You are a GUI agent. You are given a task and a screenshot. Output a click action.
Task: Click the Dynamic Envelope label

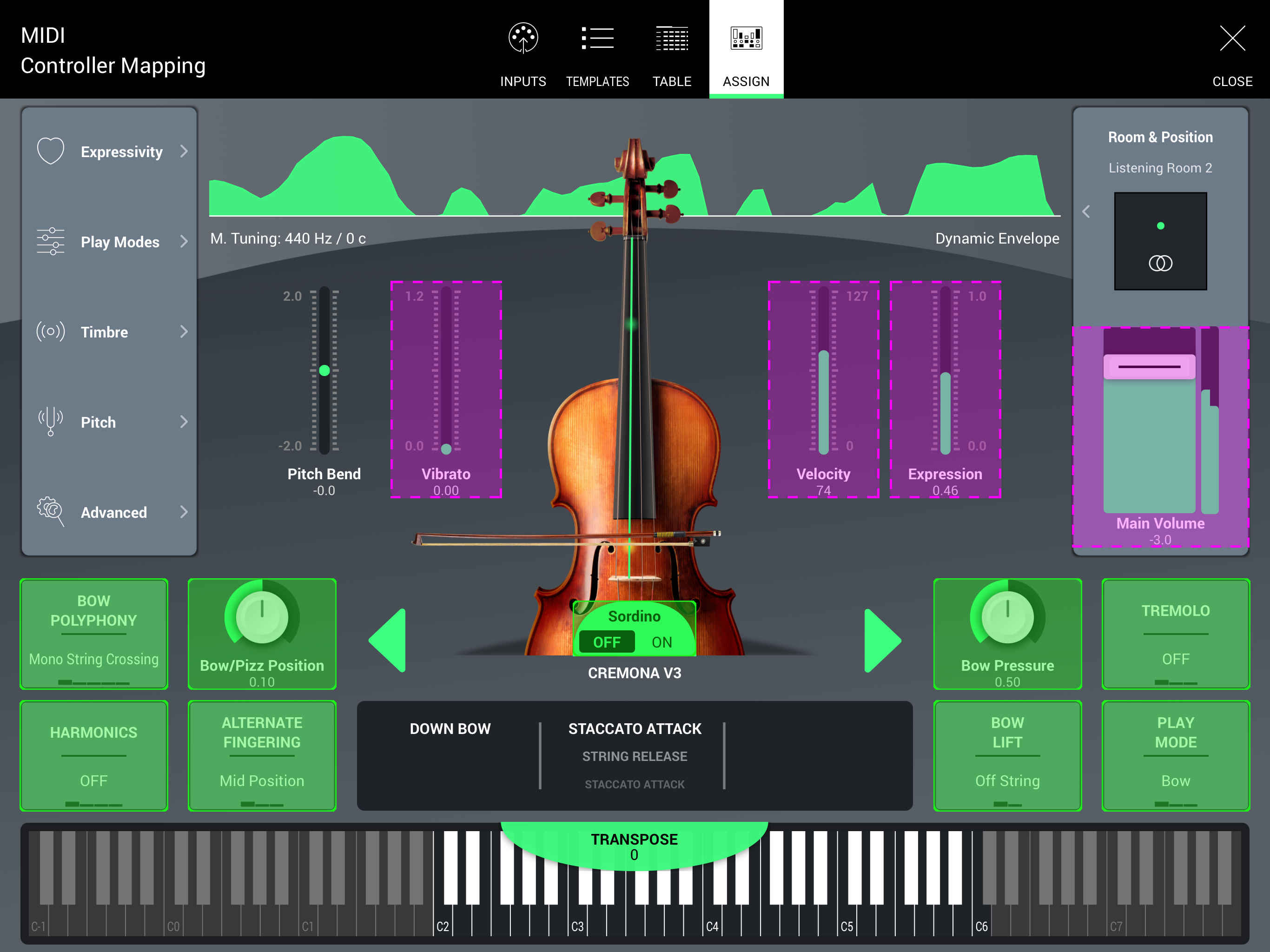(x=997, y=238)
